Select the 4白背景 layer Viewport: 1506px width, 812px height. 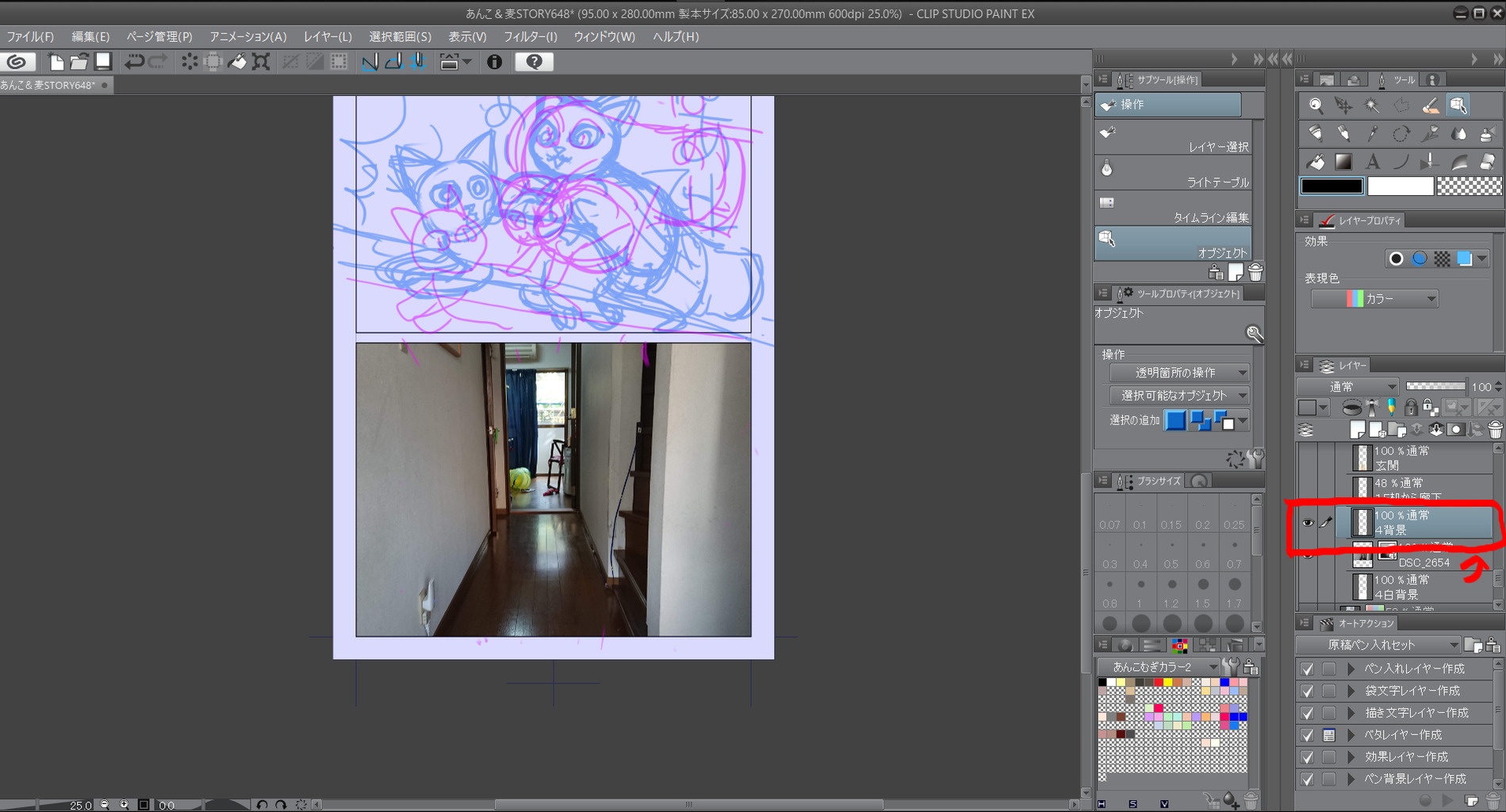[1416, 588]
